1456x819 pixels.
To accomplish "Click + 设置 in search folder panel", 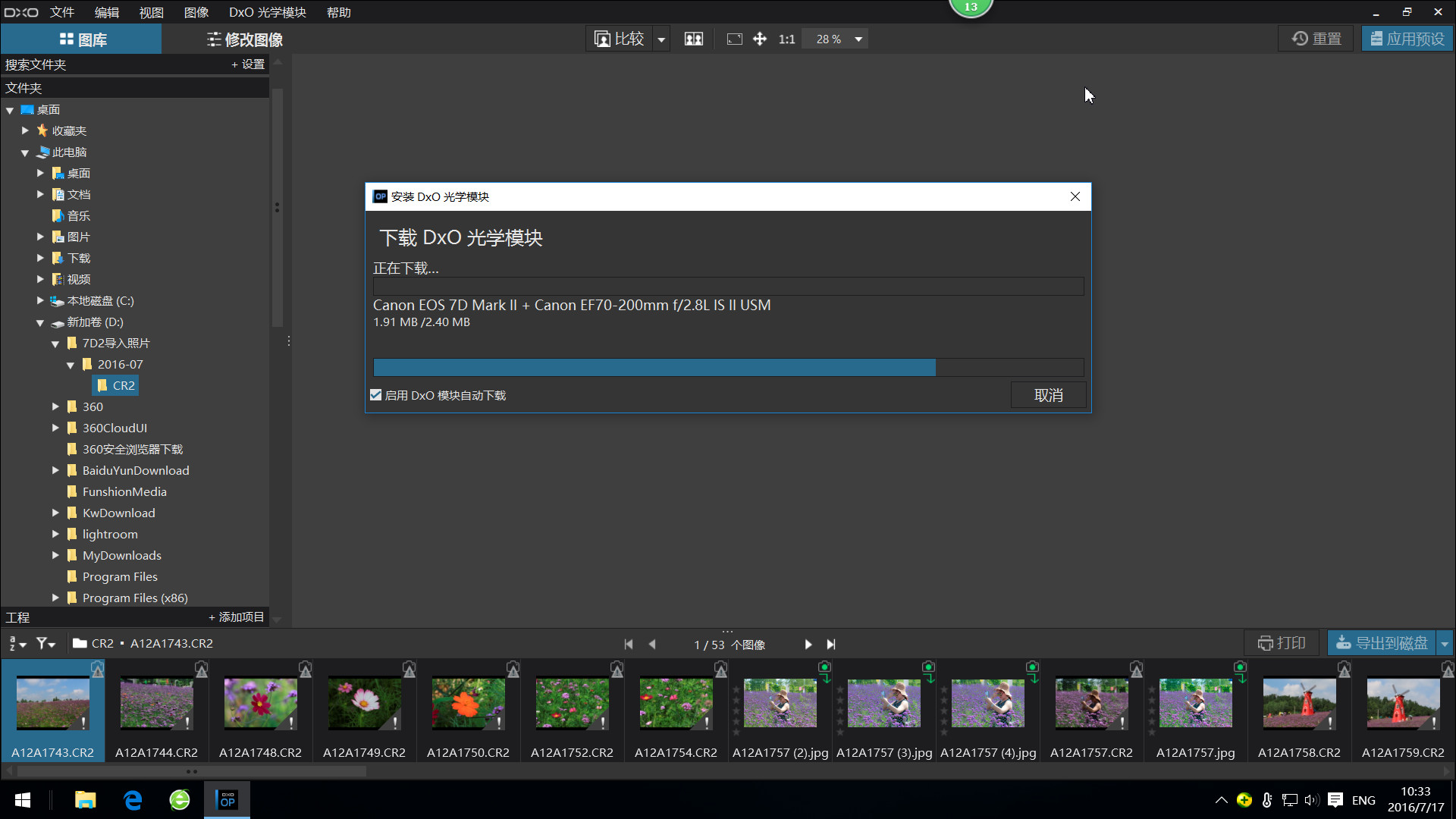I will pos(248,64).
